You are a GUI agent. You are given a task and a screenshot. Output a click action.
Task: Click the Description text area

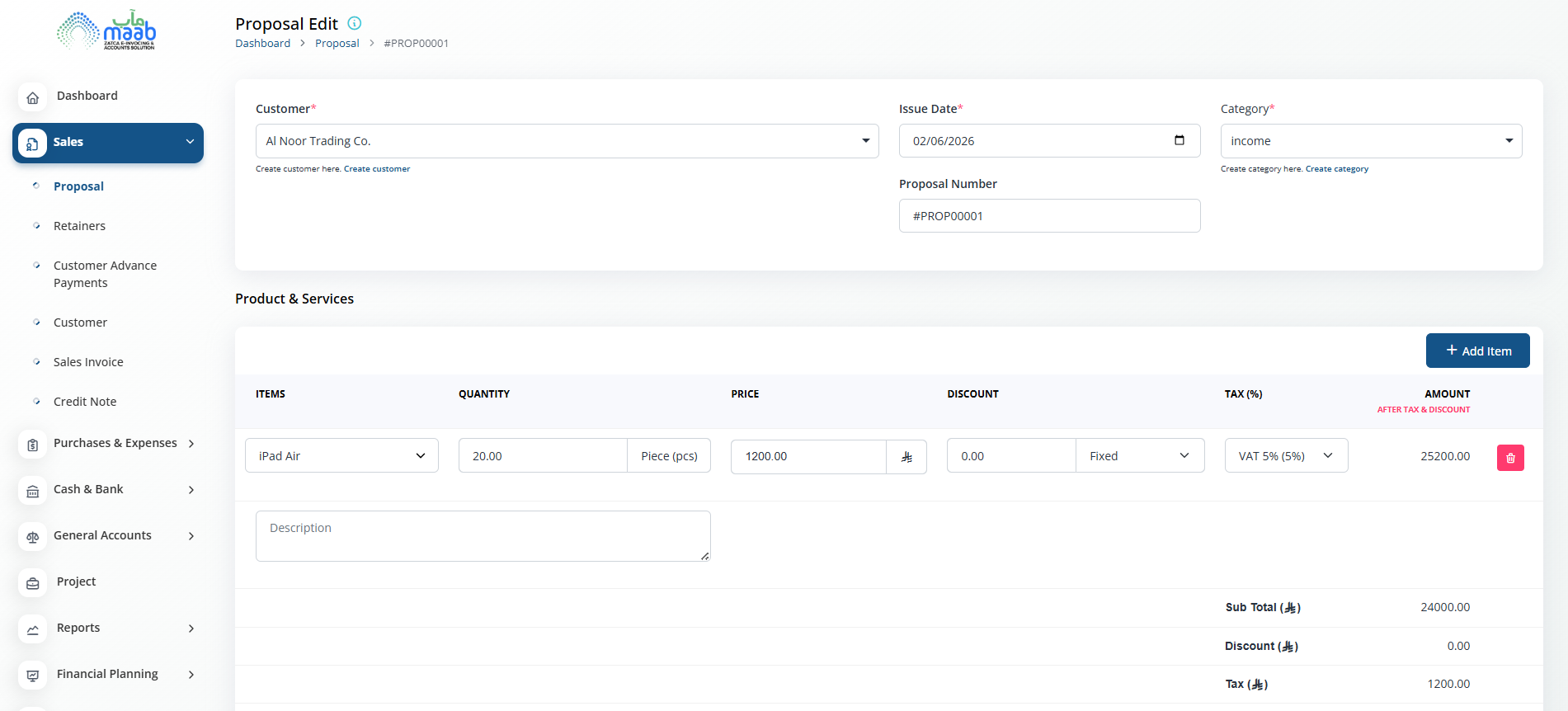[483, 536]
